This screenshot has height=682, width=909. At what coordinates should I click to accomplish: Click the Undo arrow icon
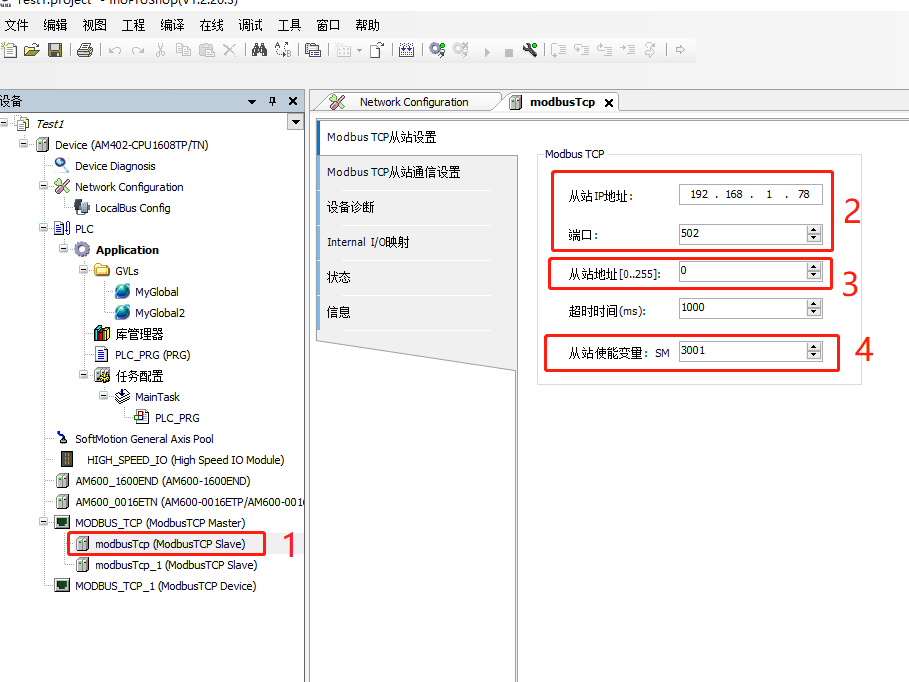[115, 51]
